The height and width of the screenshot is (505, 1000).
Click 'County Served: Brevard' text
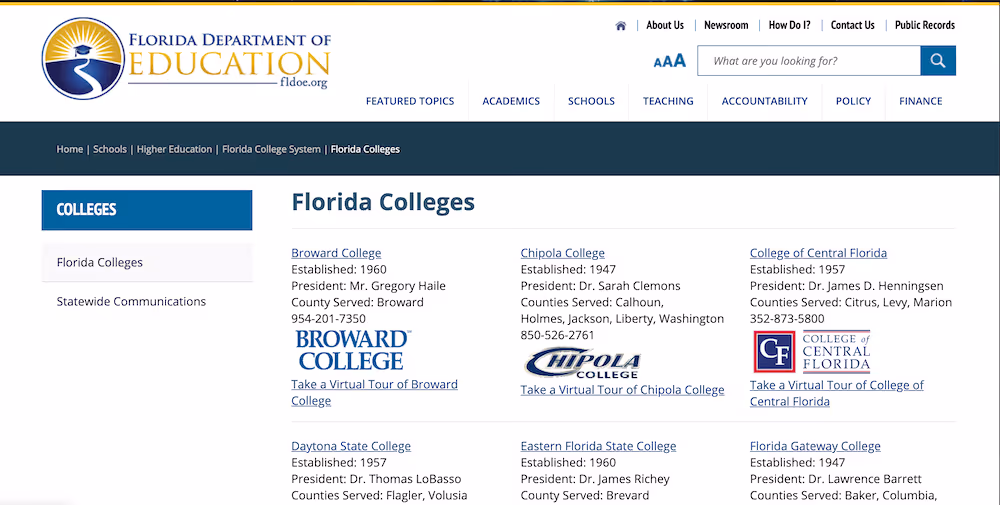tap(585, 495)
